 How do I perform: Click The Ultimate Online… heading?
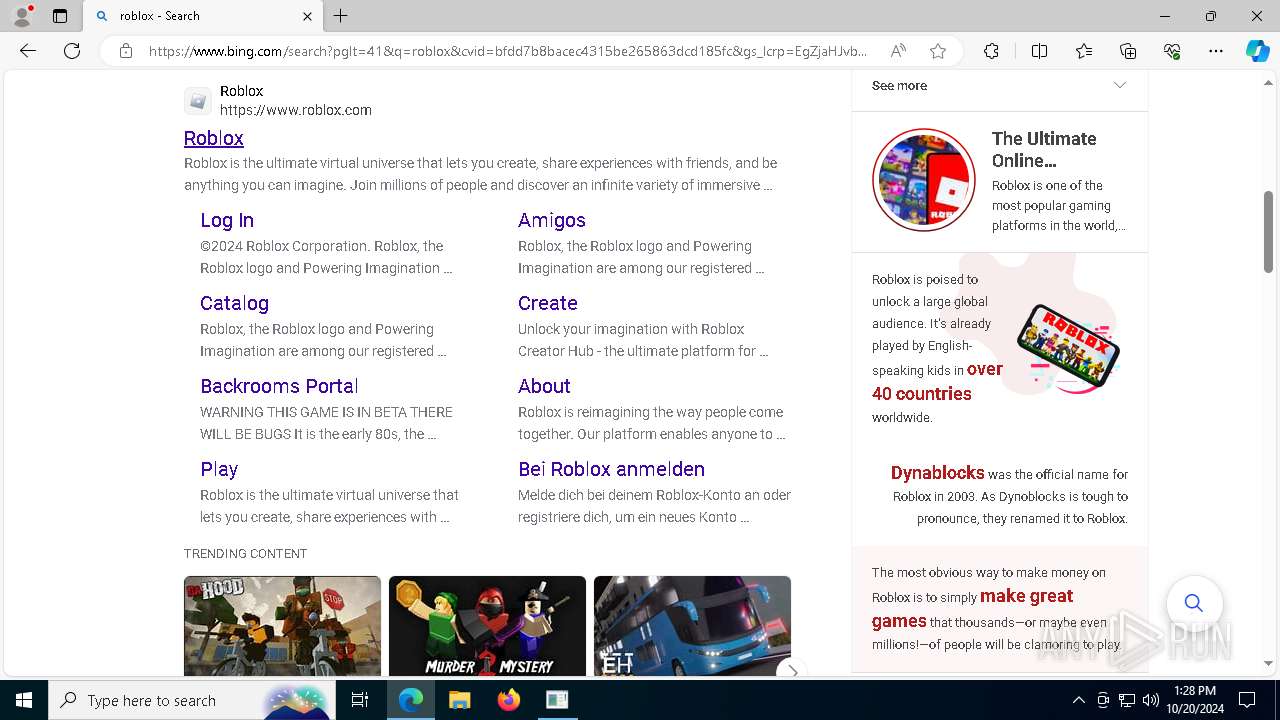click(x=1044, y=149)
